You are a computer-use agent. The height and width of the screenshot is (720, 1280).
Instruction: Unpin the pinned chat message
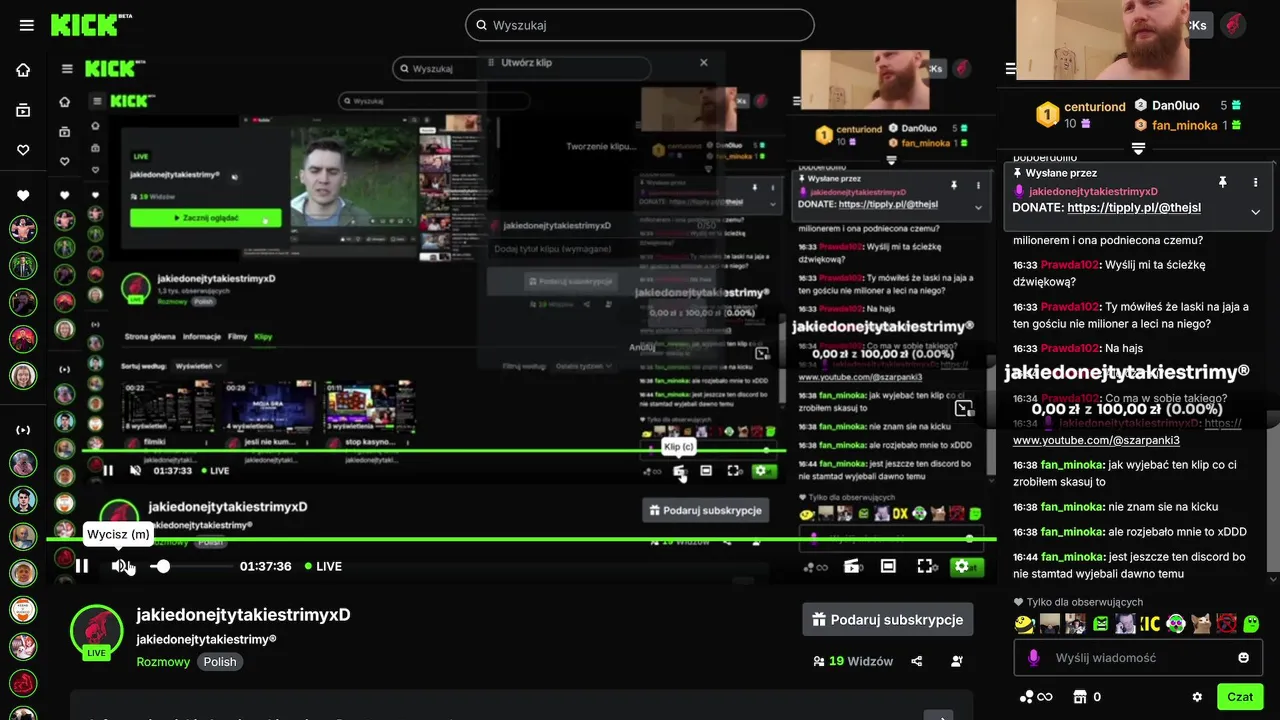pos(1222,182)
